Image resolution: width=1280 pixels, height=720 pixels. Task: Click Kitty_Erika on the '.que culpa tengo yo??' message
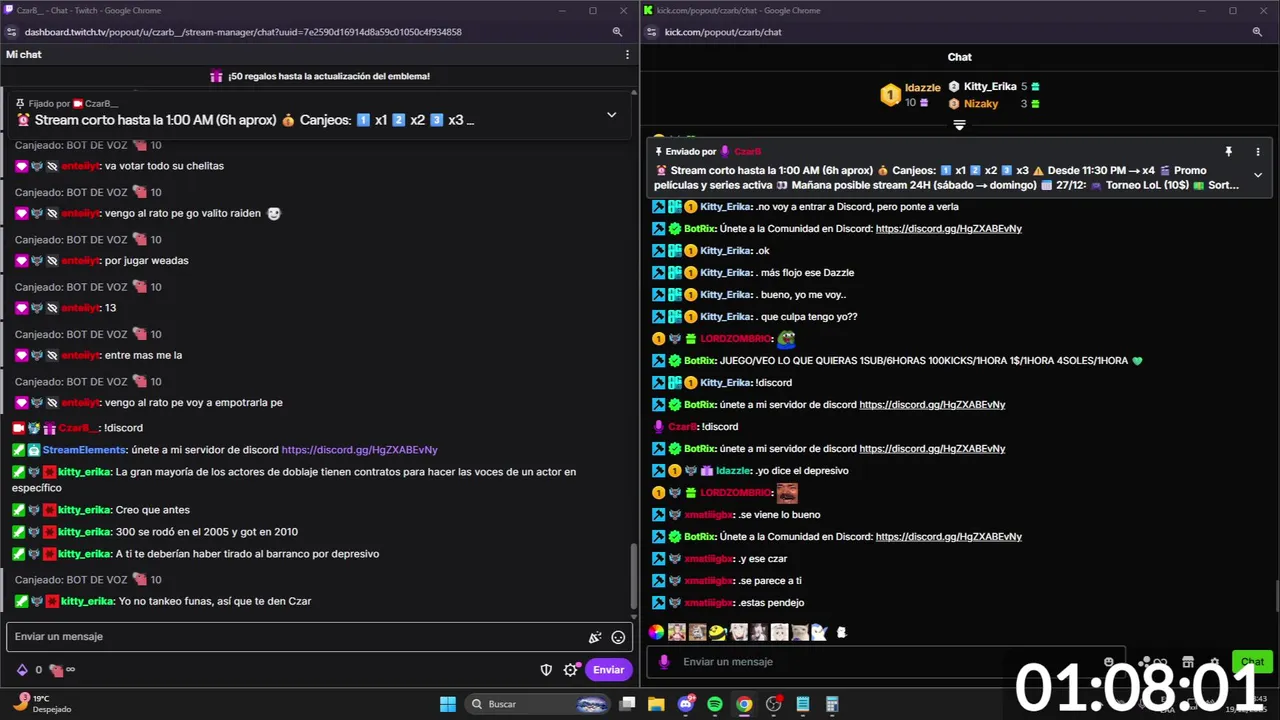tap(726, 317)
